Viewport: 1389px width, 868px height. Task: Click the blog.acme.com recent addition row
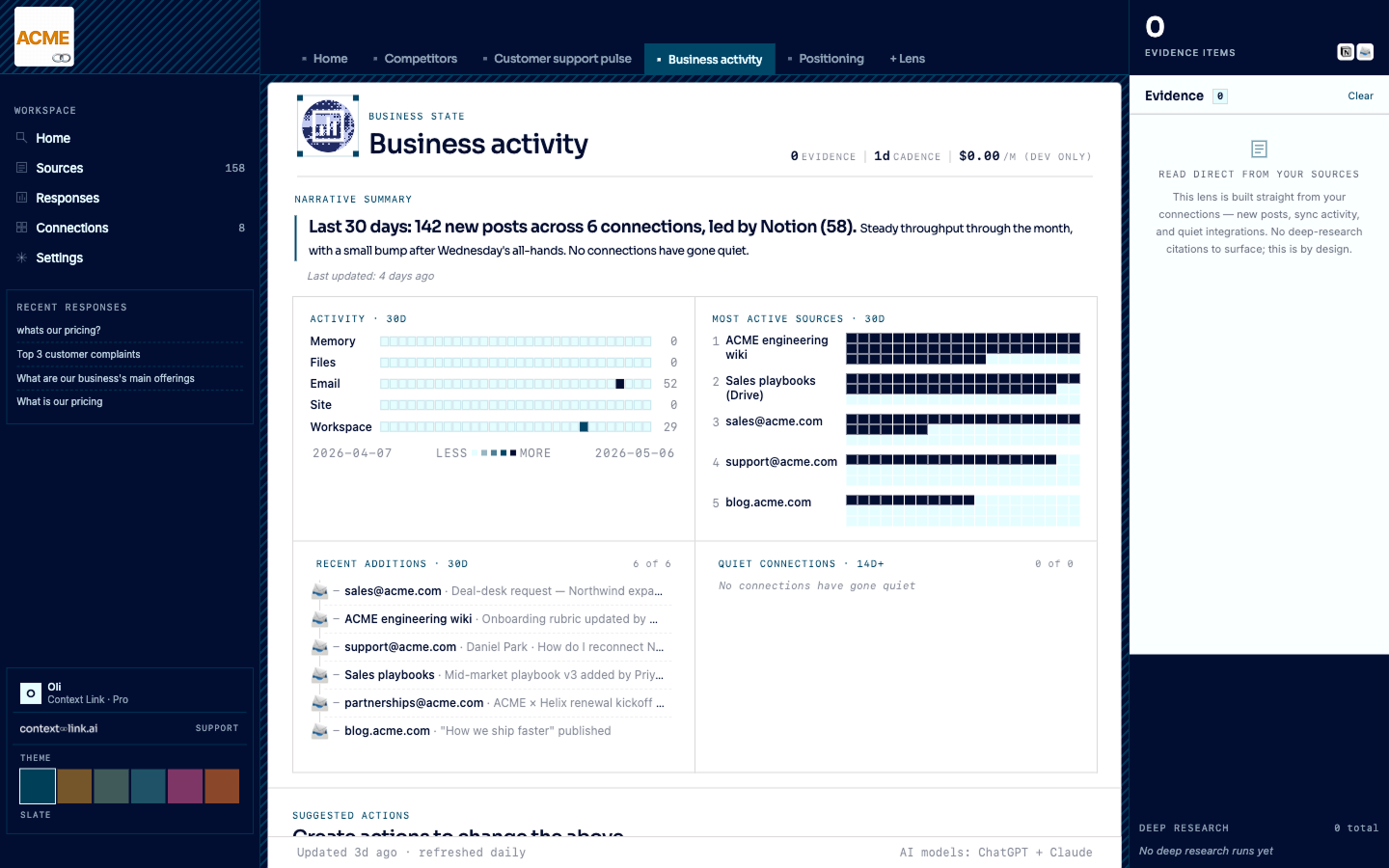pos(491,731)
